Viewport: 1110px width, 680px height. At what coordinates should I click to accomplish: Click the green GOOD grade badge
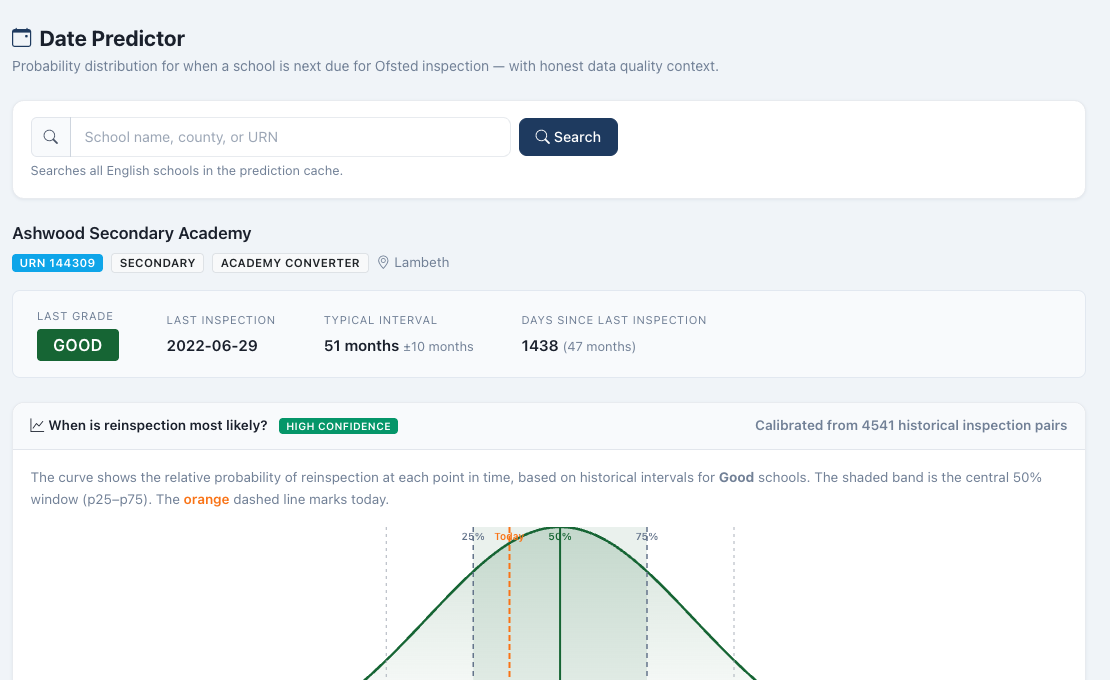[78, 345]
